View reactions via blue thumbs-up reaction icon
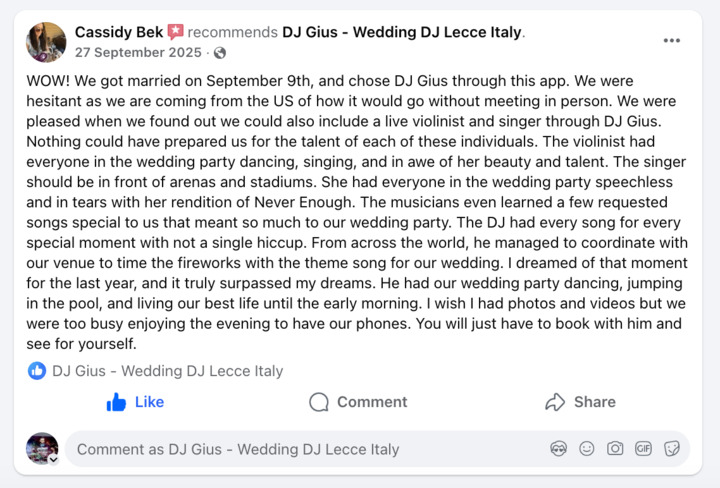This screenshot has height=488, width=720. point(37,370)
